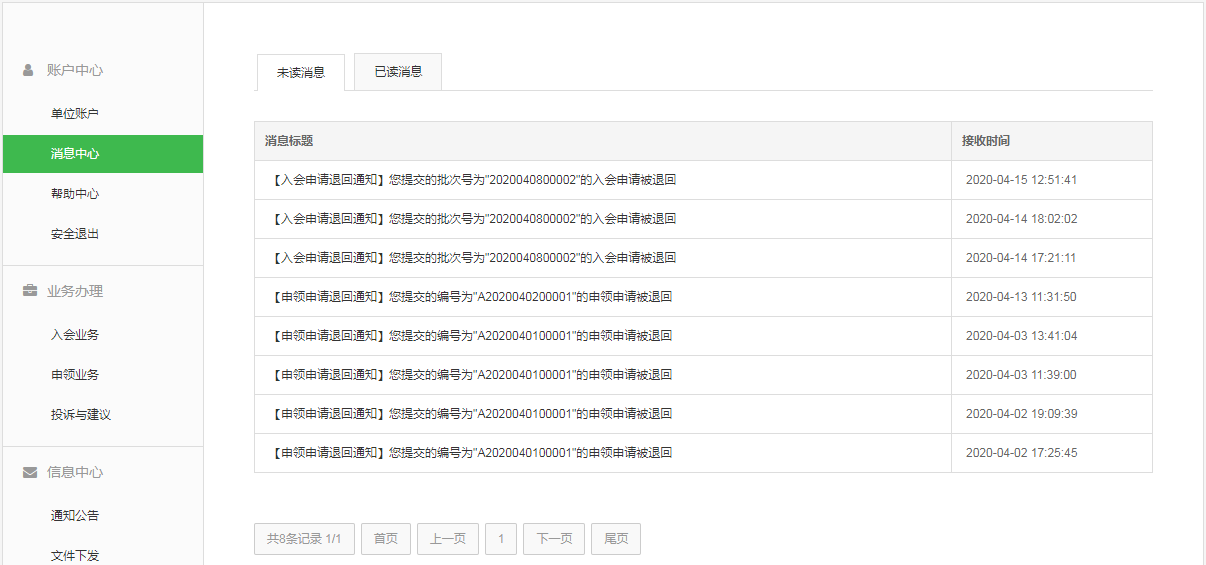The width and height of the screenshot is (1206, 565).
Task: Click the briefcase icon beside 业务办理
Action: point(30,291)
